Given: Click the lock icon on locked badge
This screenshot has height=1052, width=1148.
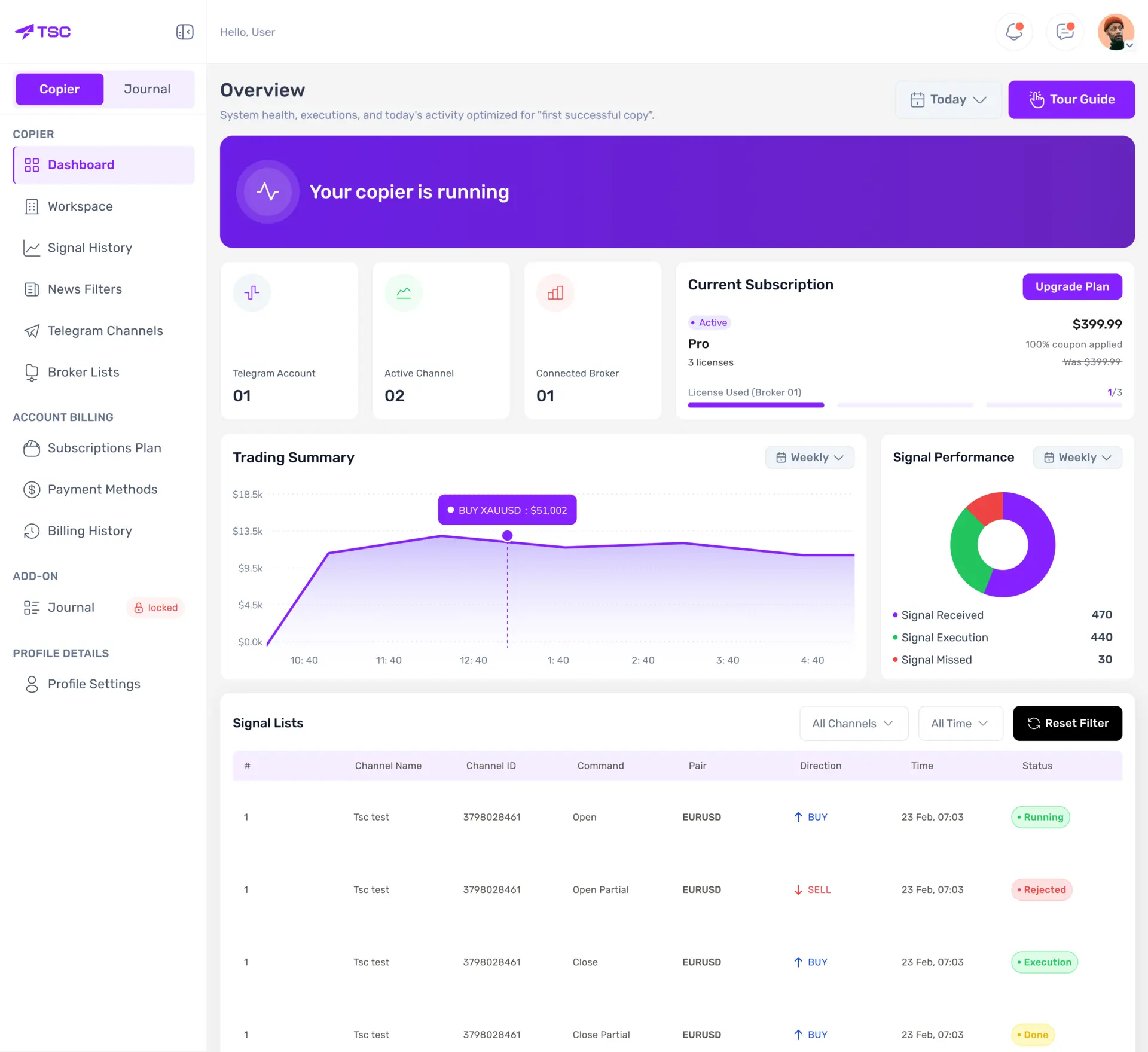Looking at the screenshot, I should pyautogui.click(x=139, y=608).
